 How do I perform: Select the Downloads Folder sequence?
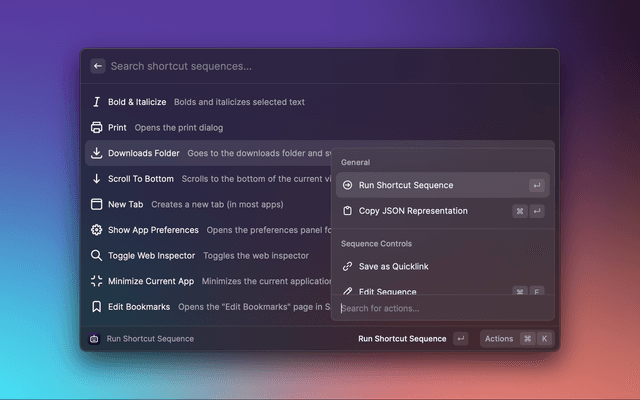click(x=208, y=153)
